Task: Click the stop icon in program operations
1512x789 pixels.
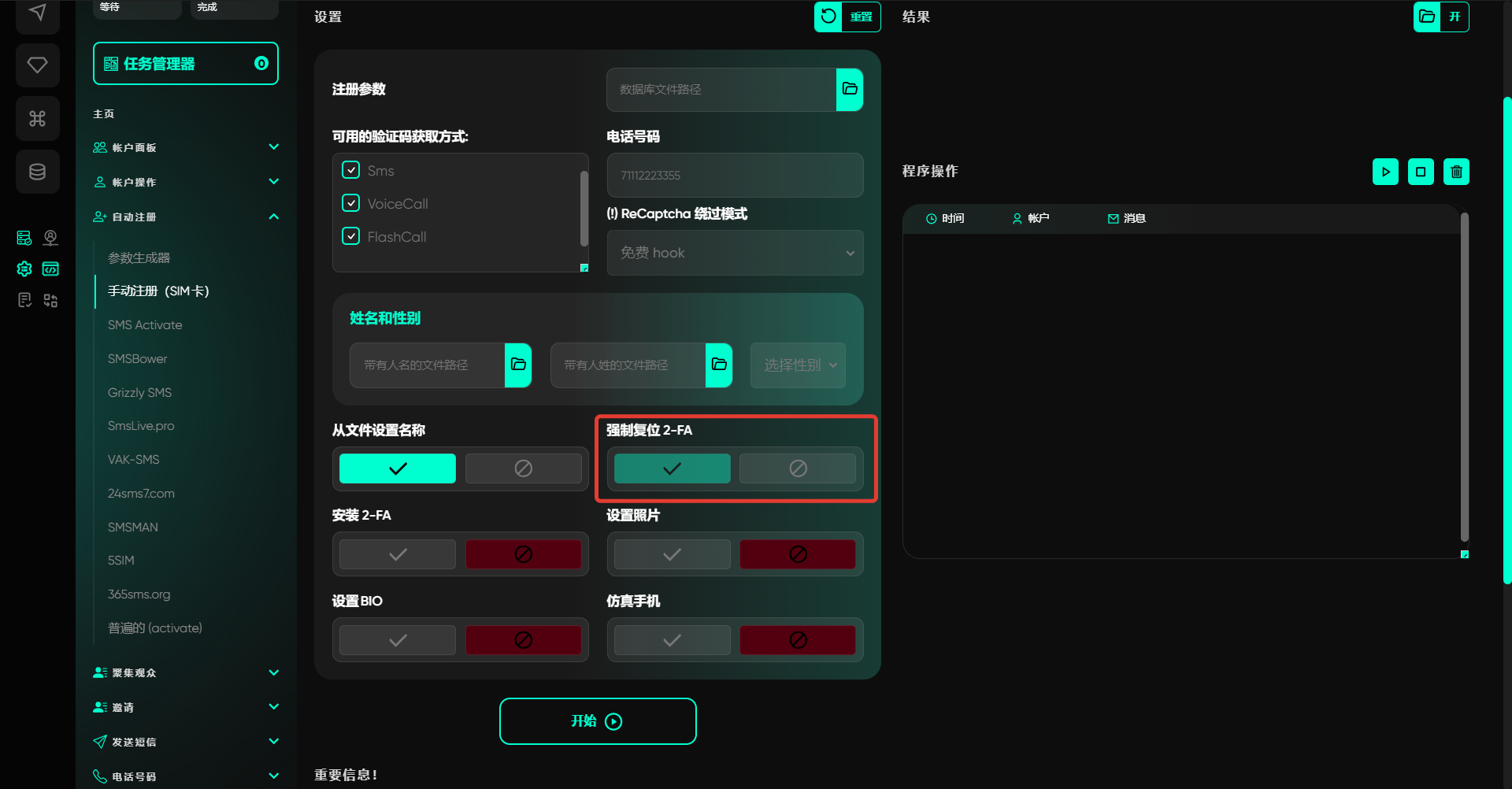Action: pyautogui.click(x=1420, y=172)
